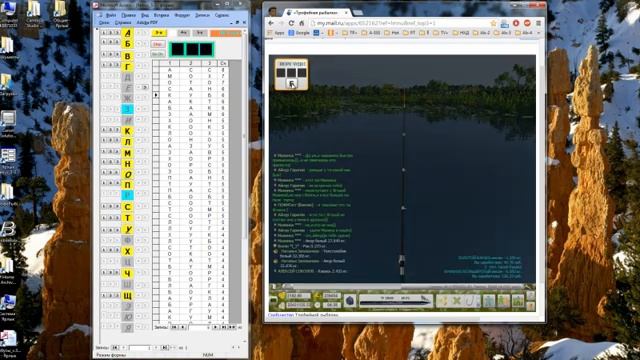The image size is (640, 360).
Task: Click record number field in main form navigator
Action: click(140, 348)
